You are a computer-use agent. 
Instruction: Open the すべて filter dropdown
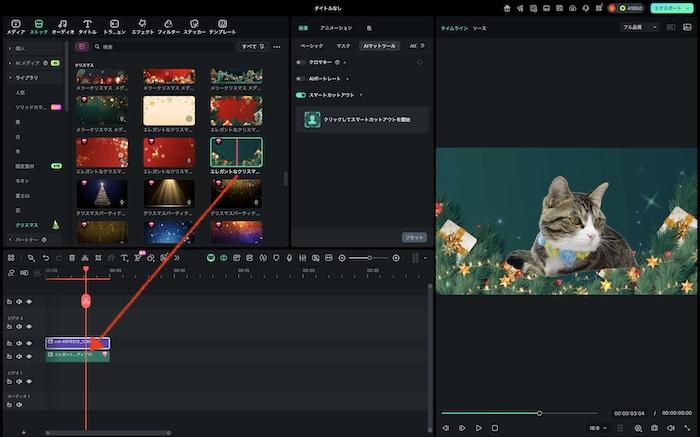[252, 46]
